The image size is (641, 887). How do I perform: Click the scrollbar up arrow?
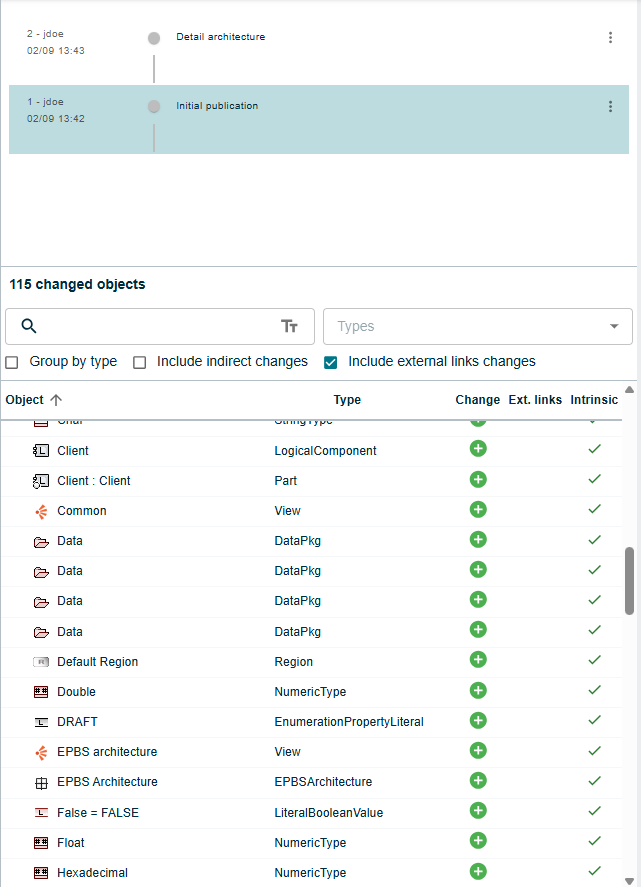pyautogui.click(x=629, y=390)
